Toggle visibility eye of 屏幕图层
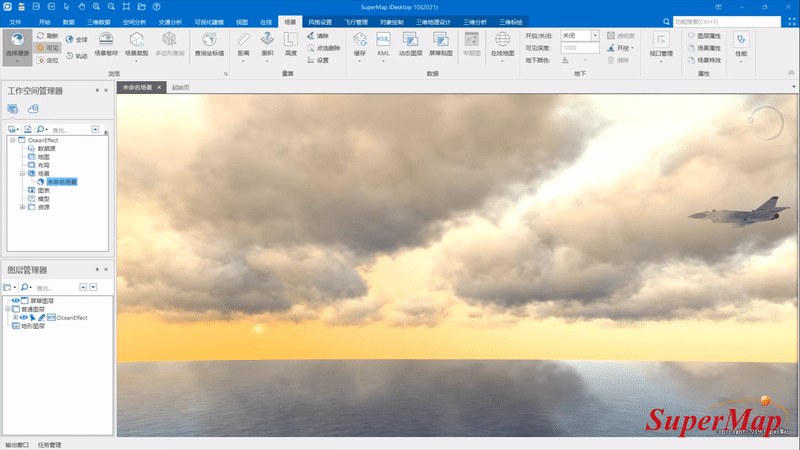The height and width of the screenshot is (450, 800). tap(15, 301)
